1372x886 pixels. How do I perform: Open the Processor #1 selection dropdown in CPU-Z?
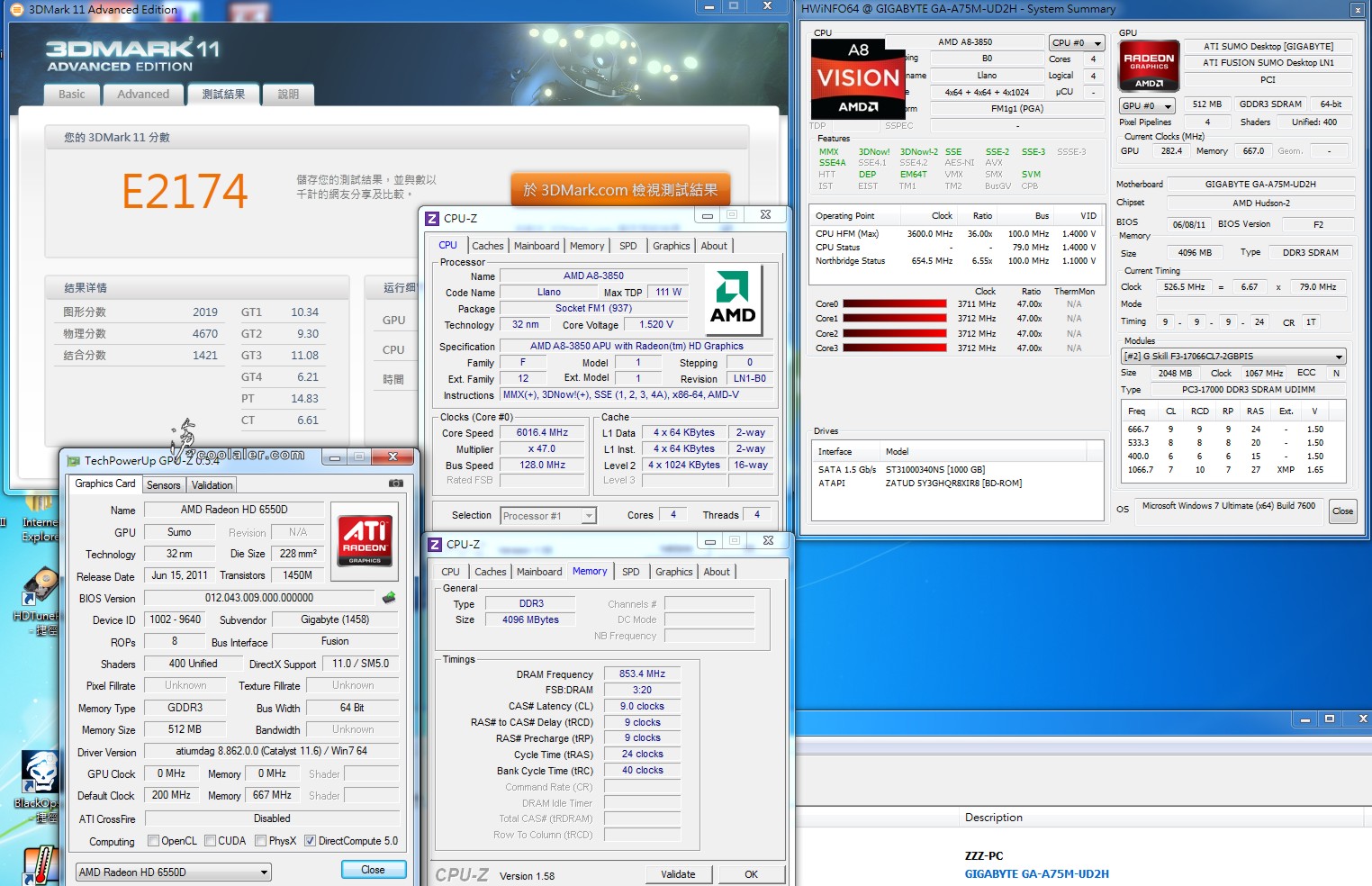click(548, 516)
